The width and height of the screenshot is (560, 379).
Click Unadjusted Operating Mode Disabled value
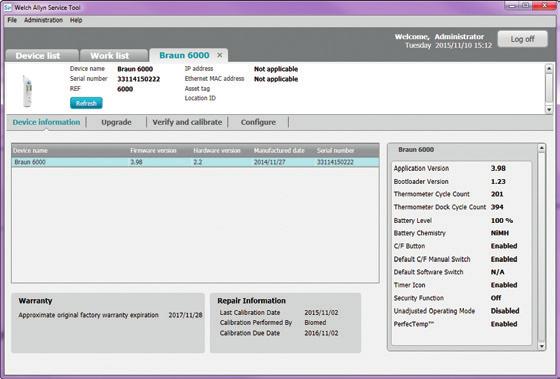pyautogui.click(x=505, y=311)
